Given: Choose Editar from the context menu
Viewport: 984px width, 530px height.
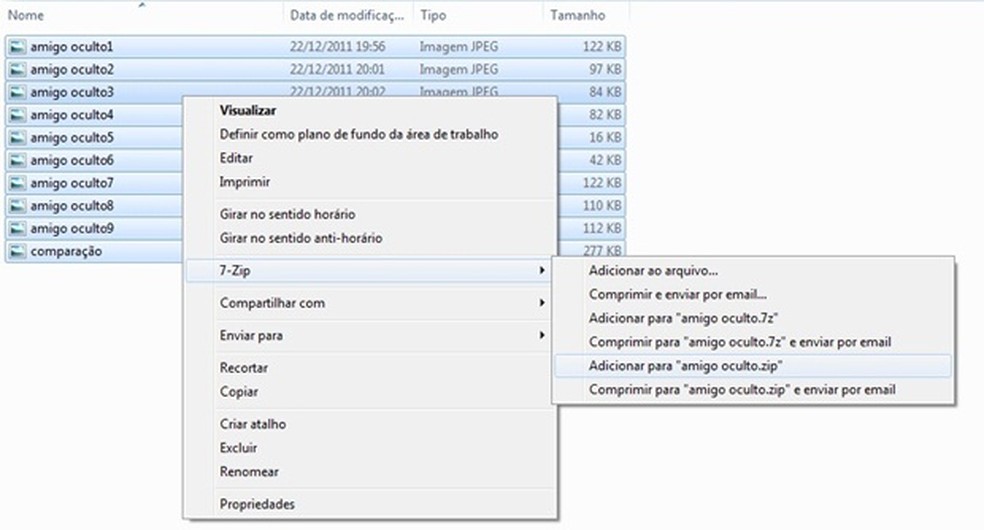Looking at the screenshot, I should [236, 158].
